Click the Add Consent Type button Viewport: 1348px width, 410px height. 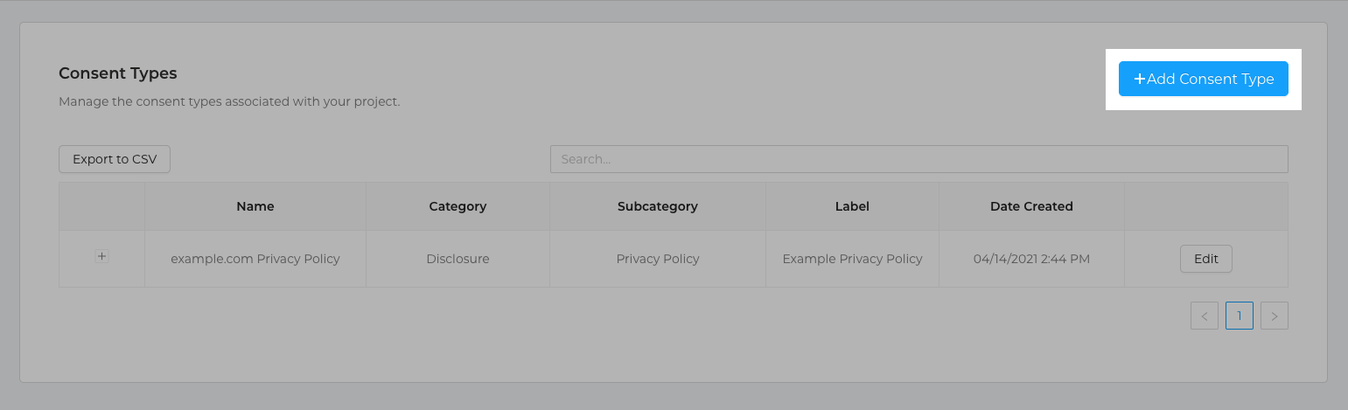point(1203,79)
